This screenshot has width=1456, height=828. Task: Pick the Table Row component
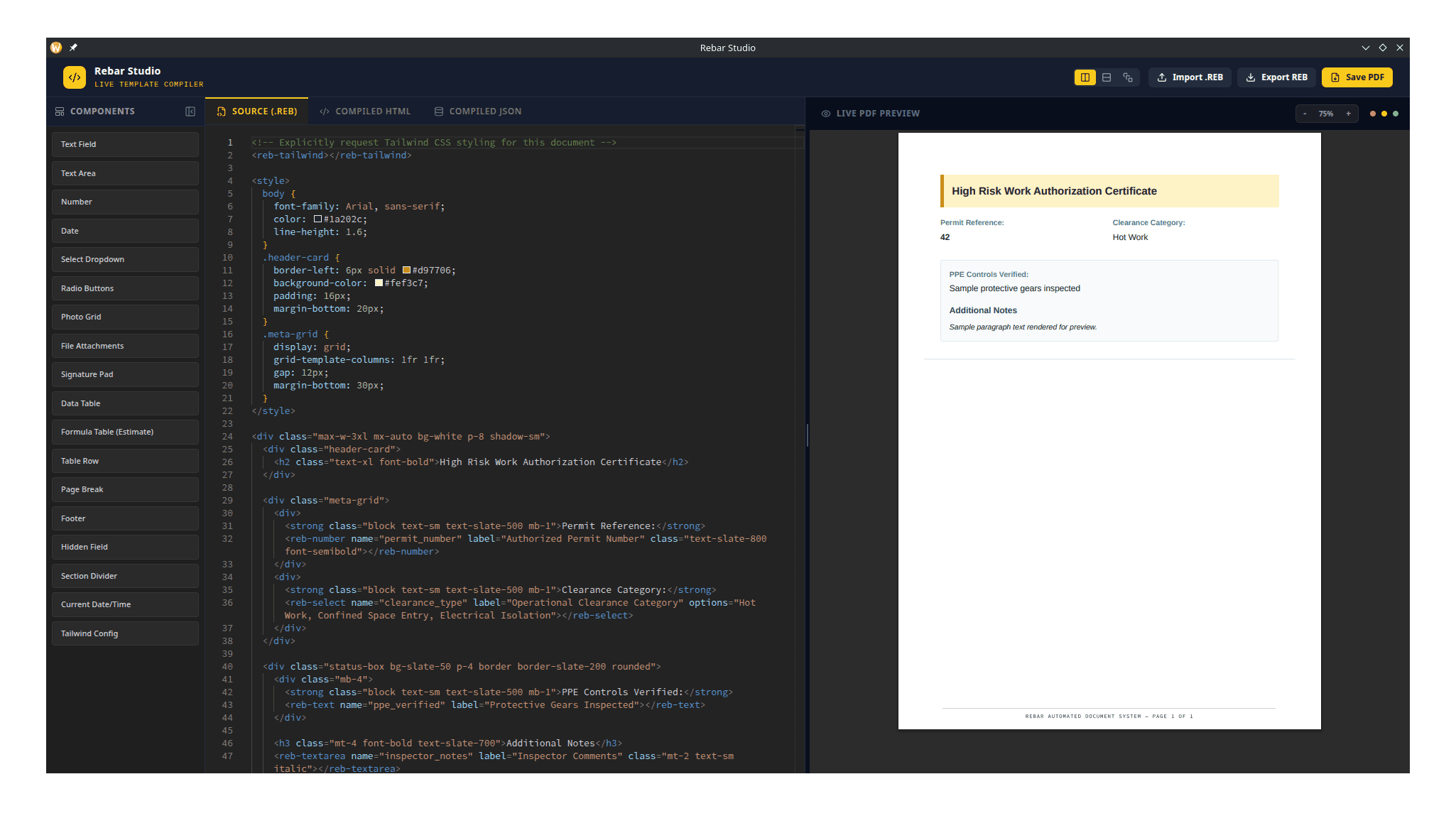125,461
